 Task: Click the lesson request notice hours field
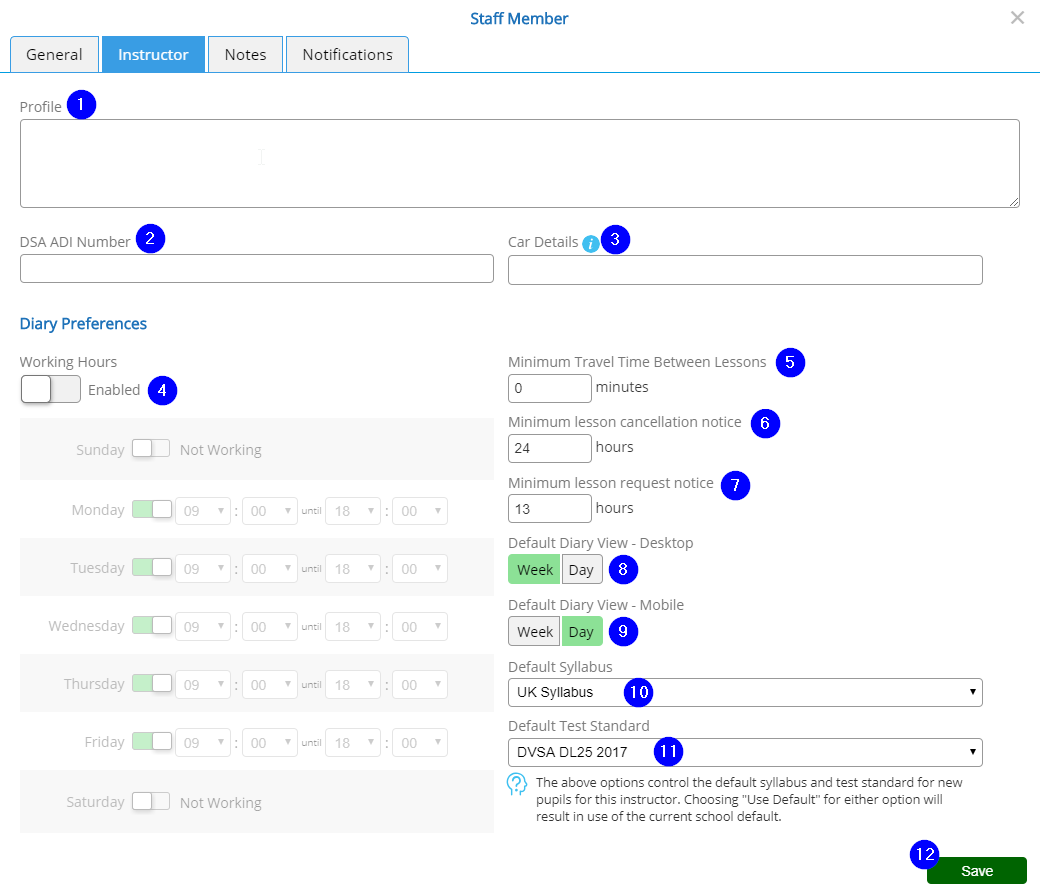click(550, 509)
